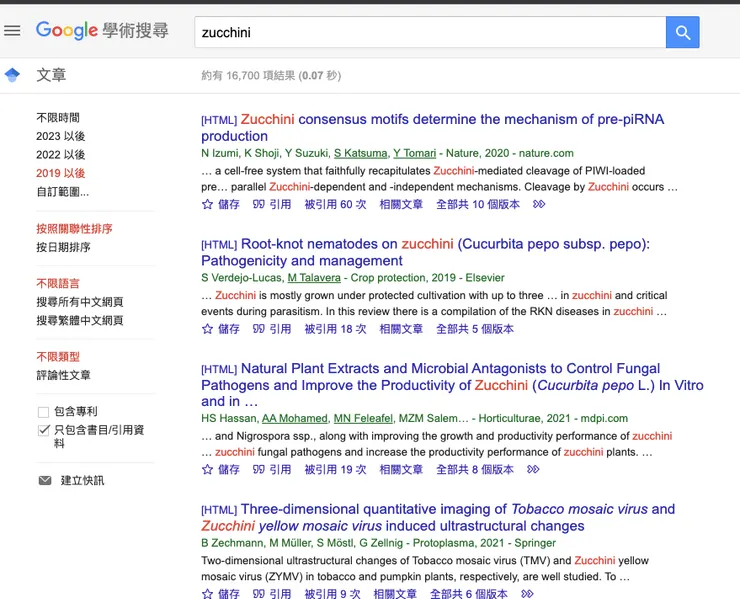Viewport: 740px width, 599px height.
Task: Click quote cite icon for Three-dimensional imaging result
Action: [x=259, y=594]
